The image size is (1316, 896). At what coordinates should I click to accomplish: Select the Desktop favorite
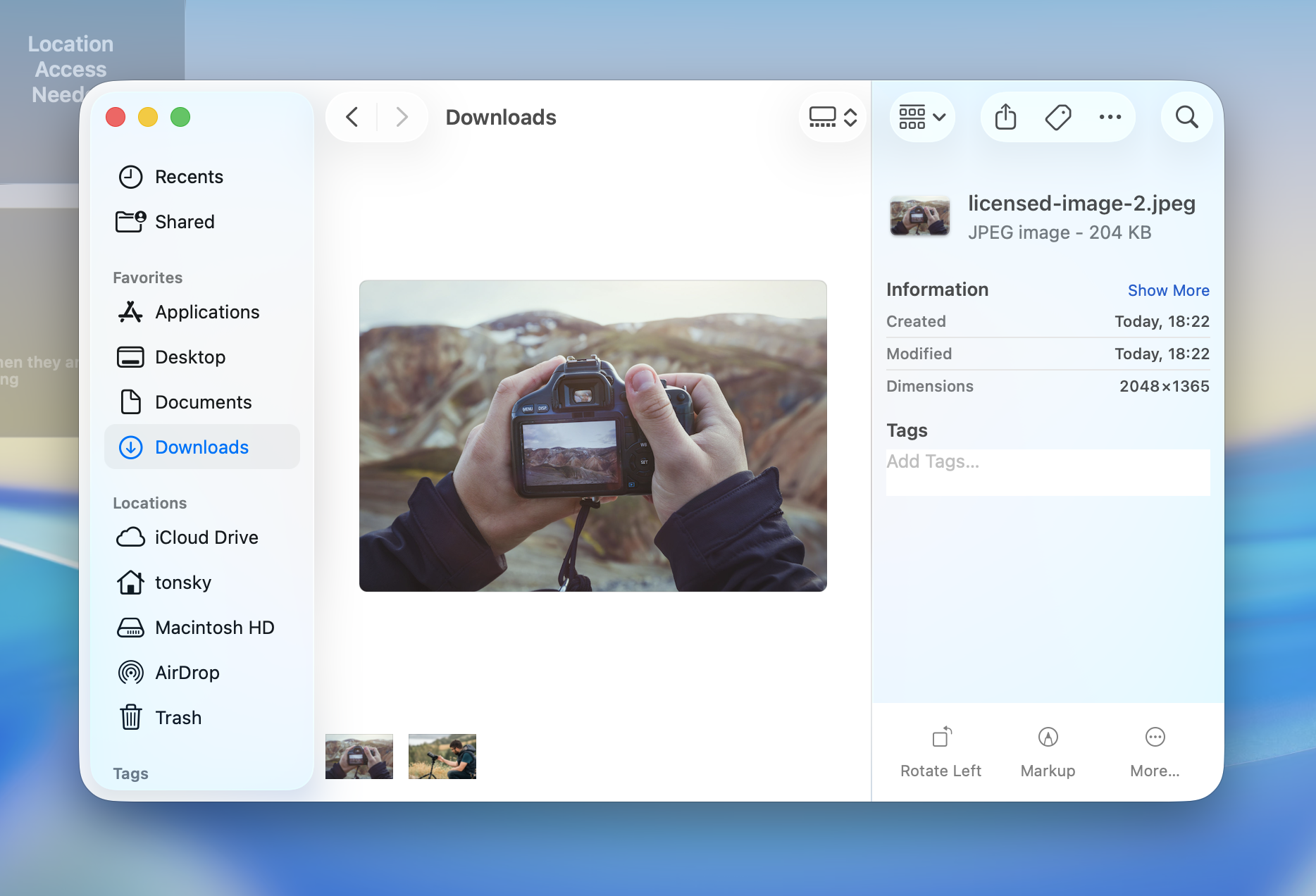pos(190,357)
